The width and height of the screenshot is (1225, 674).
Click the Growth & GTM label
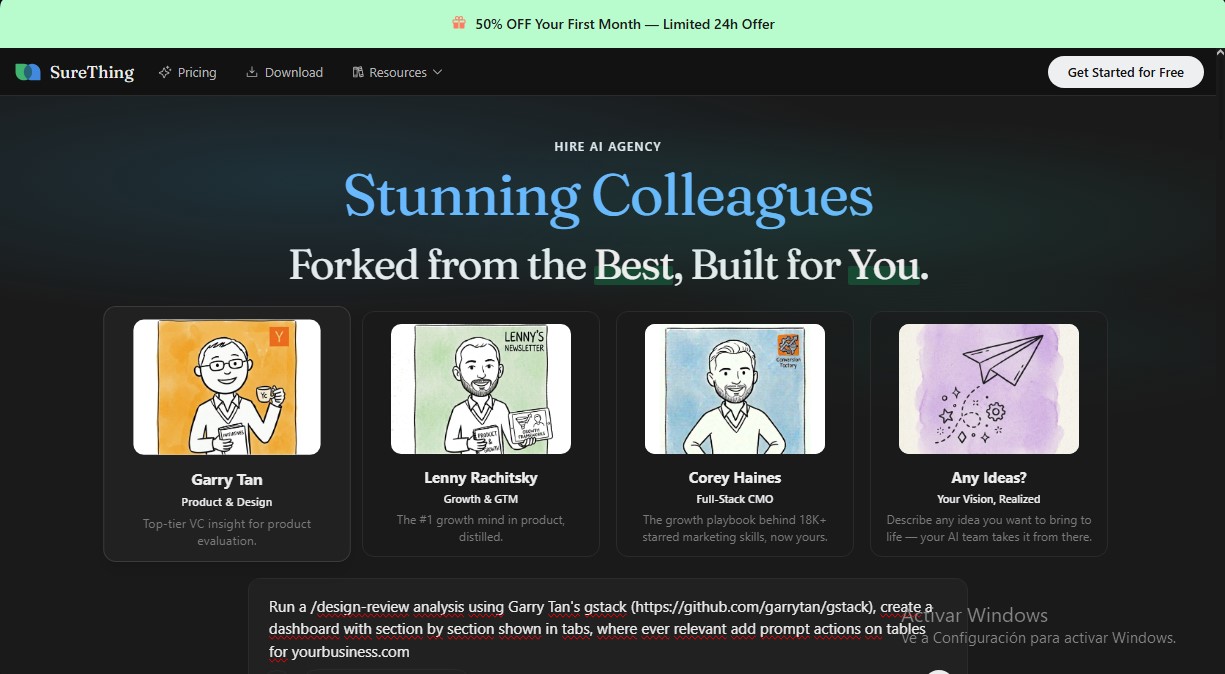[x=481, y=499]
